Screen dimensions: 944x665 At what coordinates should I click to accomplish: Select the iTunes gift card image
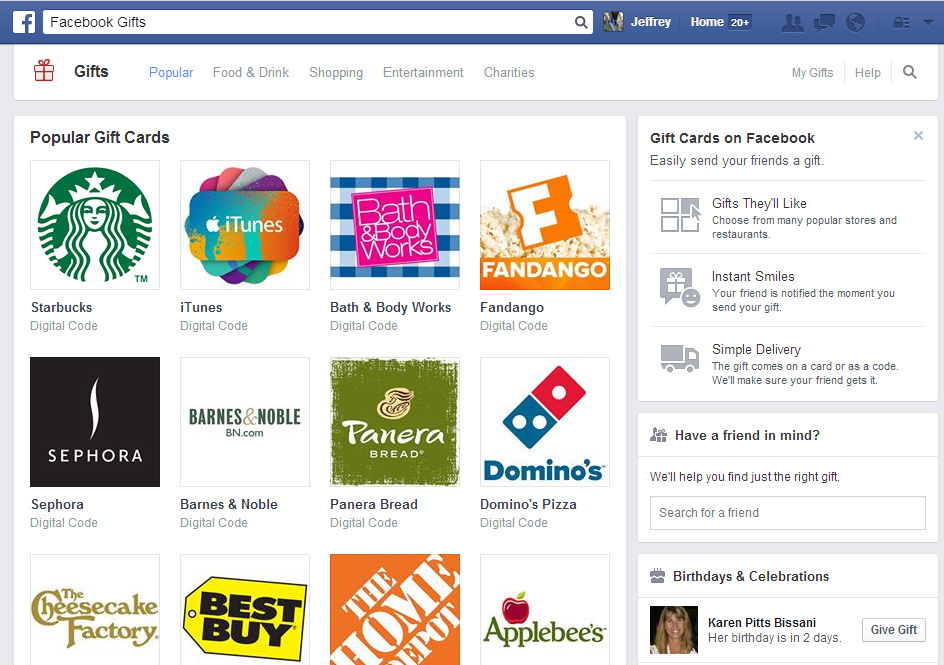pos(245,225)
